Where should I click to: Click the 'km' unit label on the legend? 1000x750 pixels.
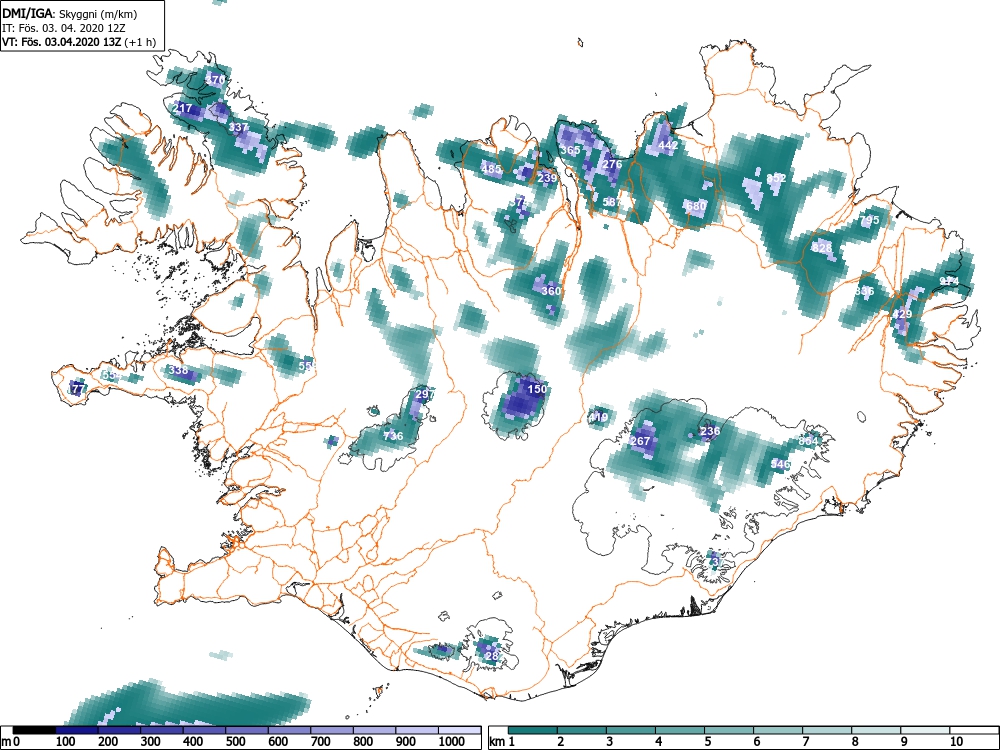click(x=497, y=742)
